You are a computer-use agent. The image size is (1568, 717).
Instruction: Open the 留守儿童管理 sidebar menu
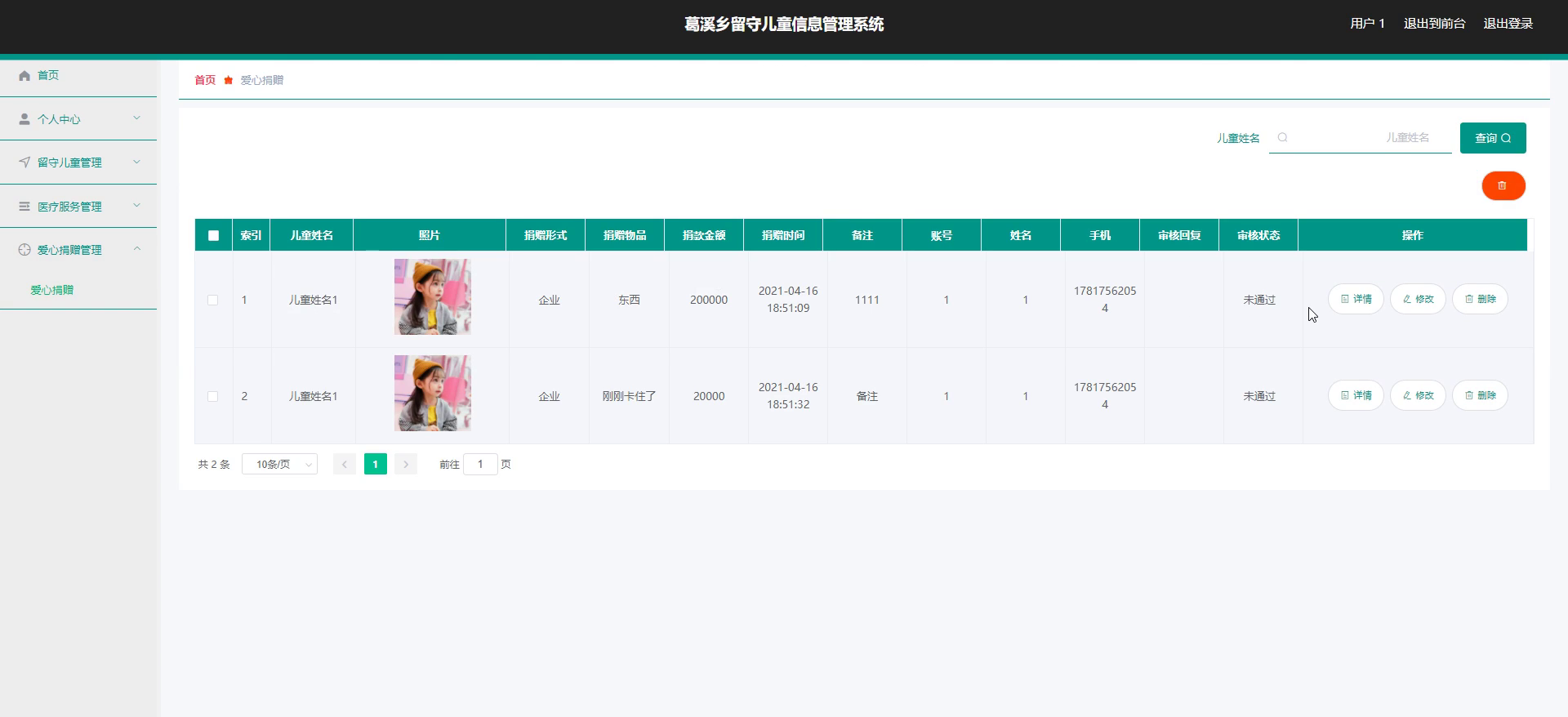78,163
